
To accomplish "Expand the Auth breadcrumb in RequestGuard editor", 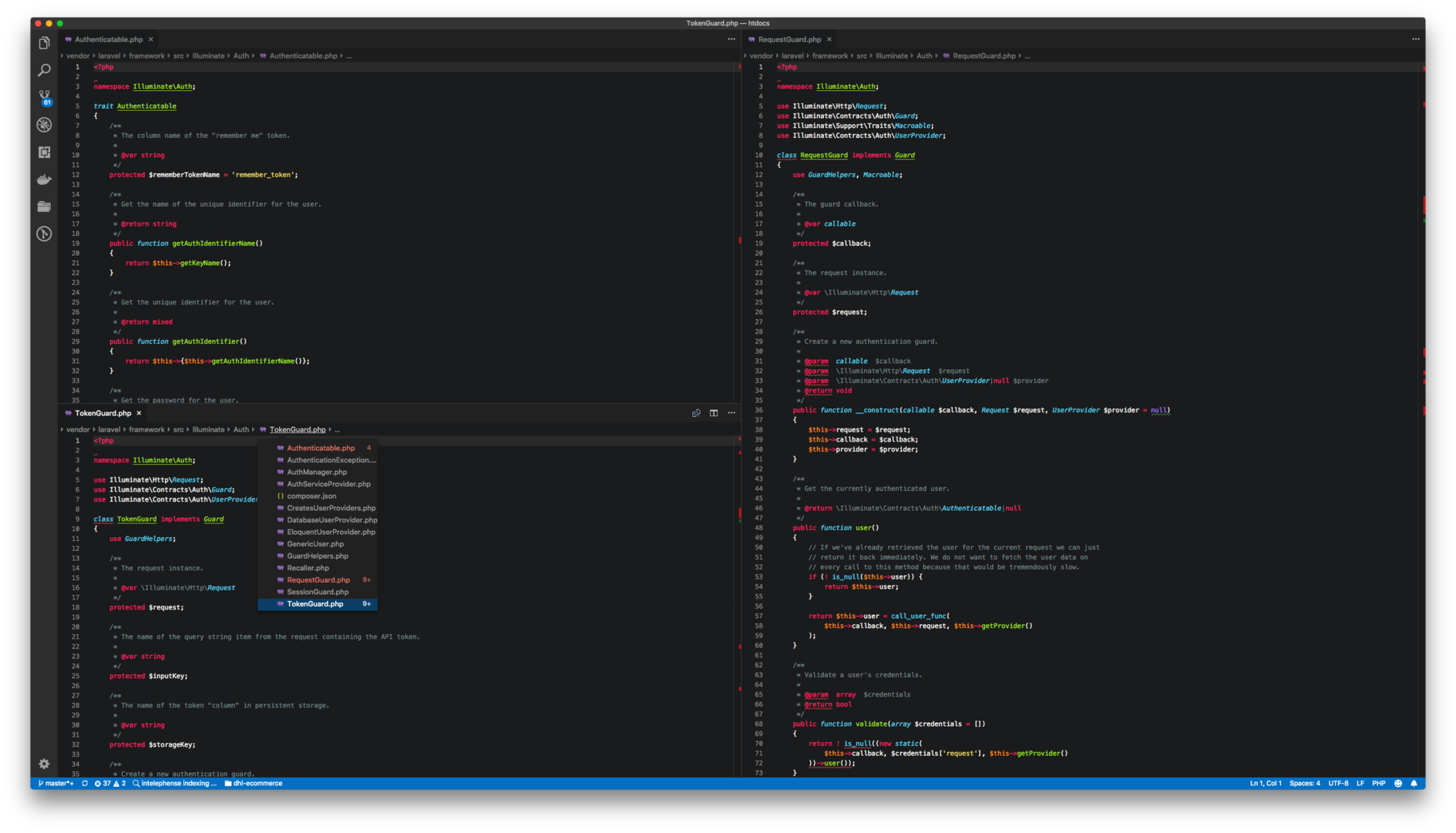I will pyautogui.click(x=924, y=55).
